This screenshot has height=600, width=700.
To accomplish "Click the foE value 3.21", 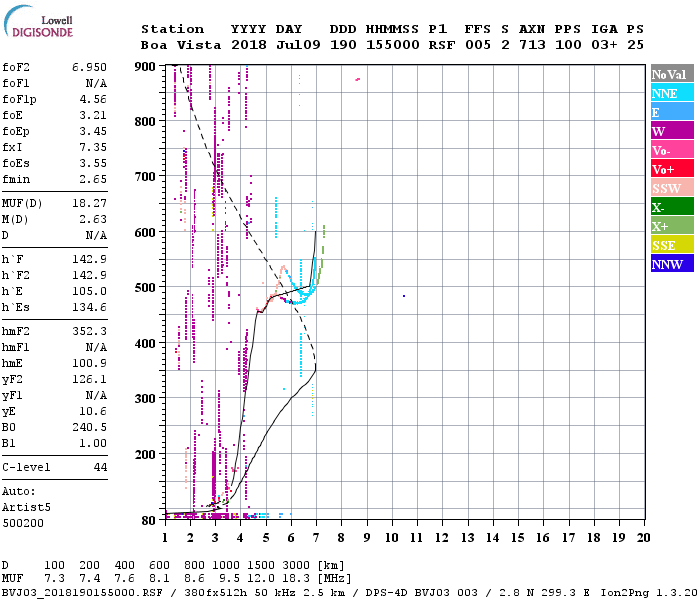I will click(x=93, y=115).
